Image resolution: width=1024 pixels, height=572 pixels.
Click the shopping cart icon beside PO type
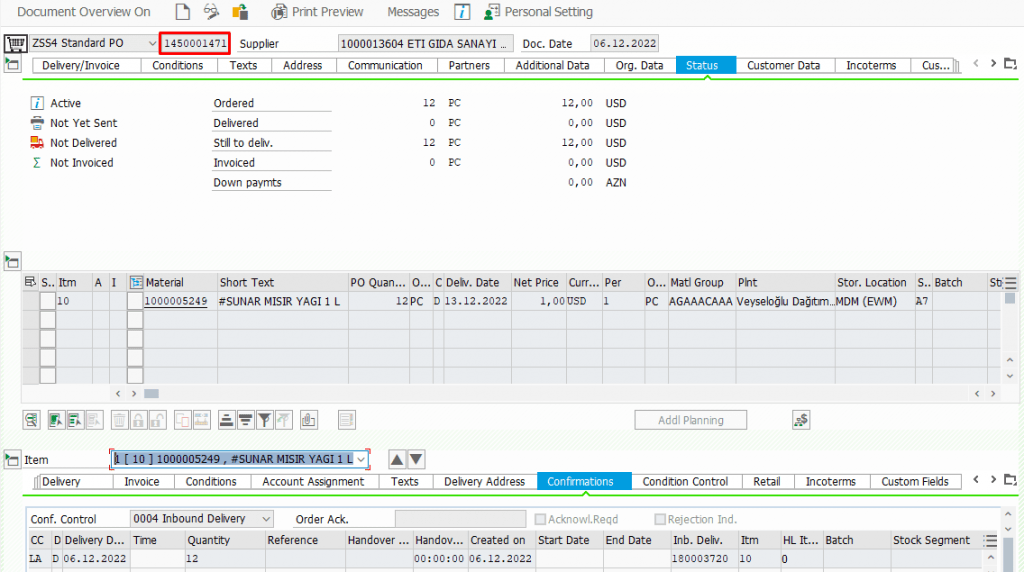click(x=15, y=44)
